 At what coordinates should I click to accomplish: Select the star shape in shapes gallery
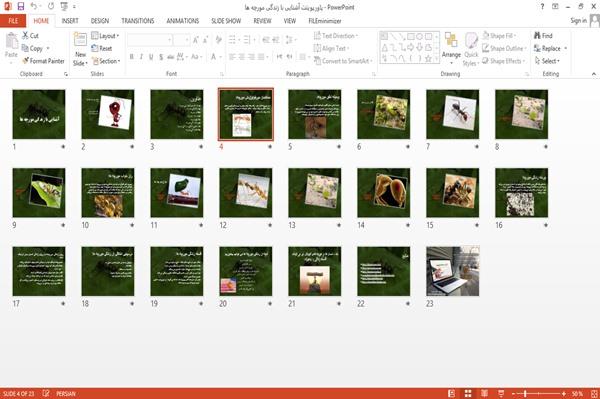point(428,59)
